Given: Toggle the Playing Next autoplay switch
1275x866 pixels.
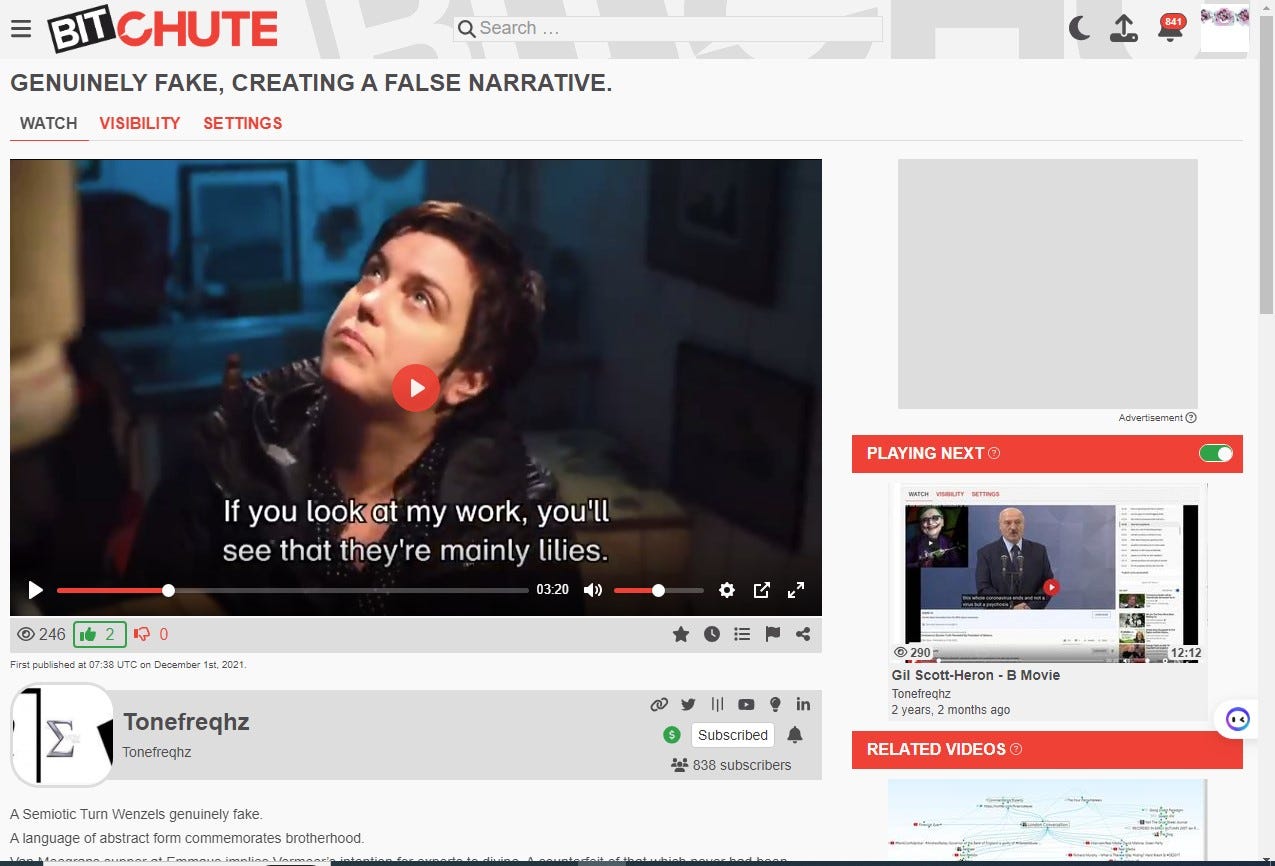Looking at the screenshot, I should click(1216, 453).
